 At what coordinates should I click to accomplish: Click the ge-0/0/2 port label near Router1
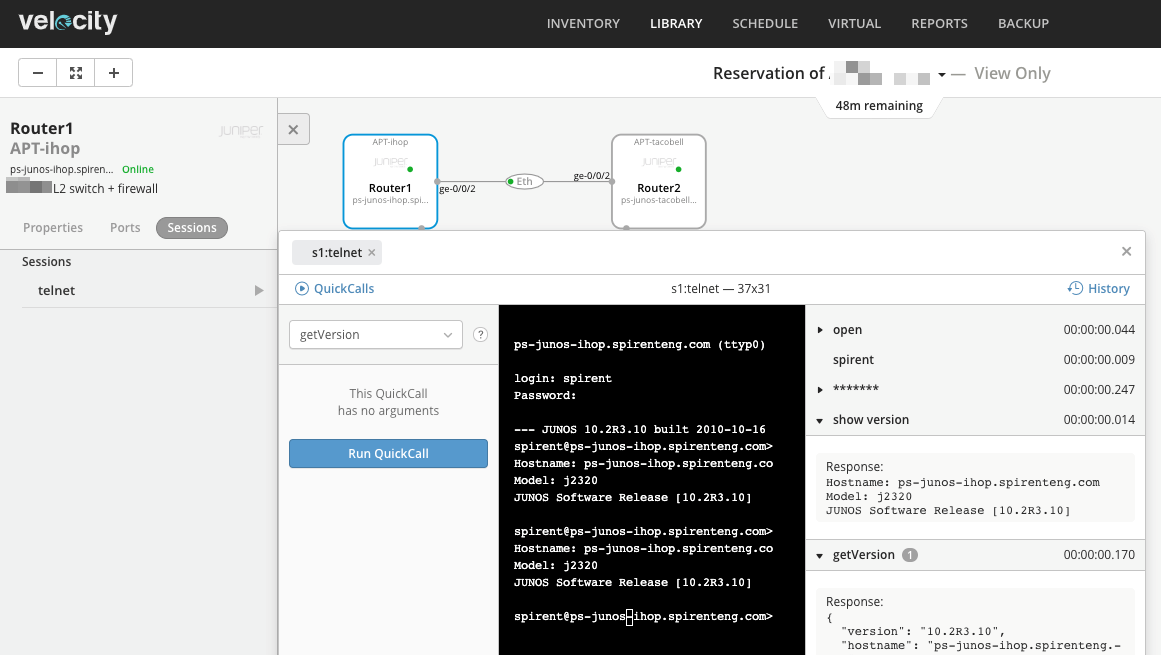(458, 189)
